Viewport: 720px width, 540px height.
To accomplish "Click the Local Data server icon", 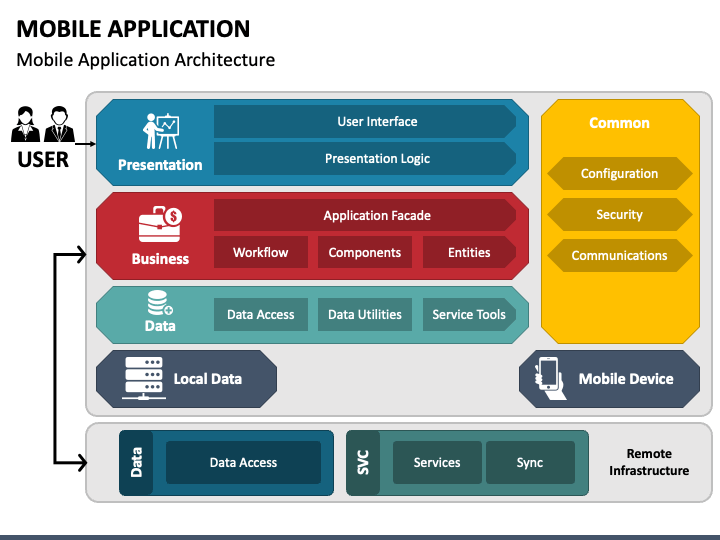I will (144, 378).
